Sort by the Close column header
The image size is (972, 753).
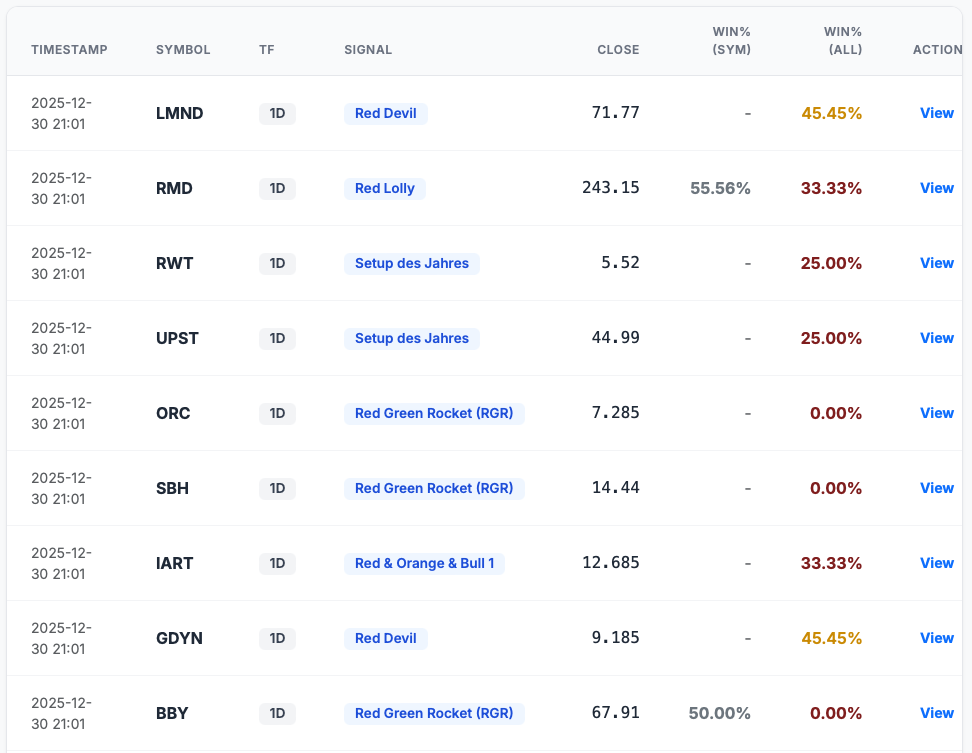pyautogui.click(x=618, y=50)
